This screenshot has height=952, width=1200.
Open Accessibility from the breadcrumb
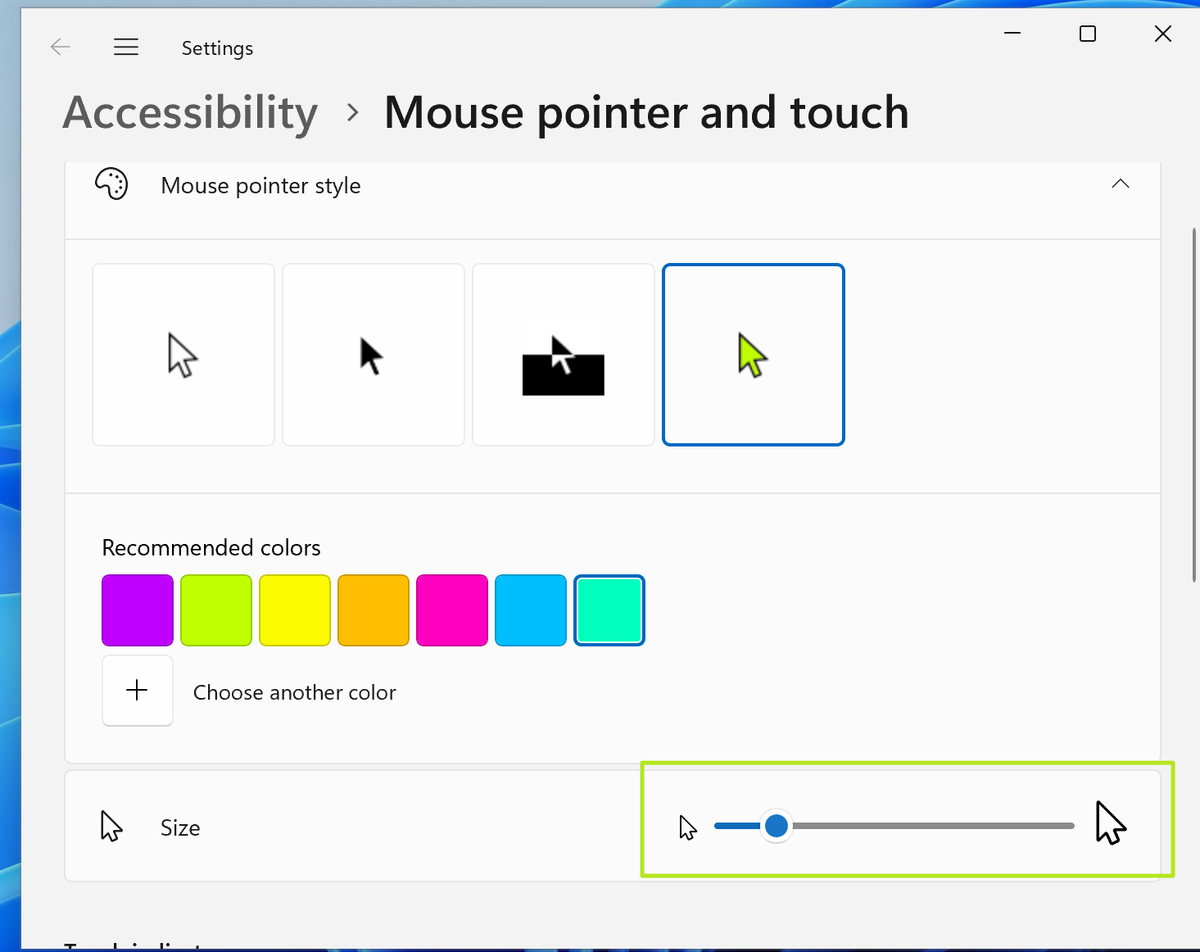click(x=189, y=112)
